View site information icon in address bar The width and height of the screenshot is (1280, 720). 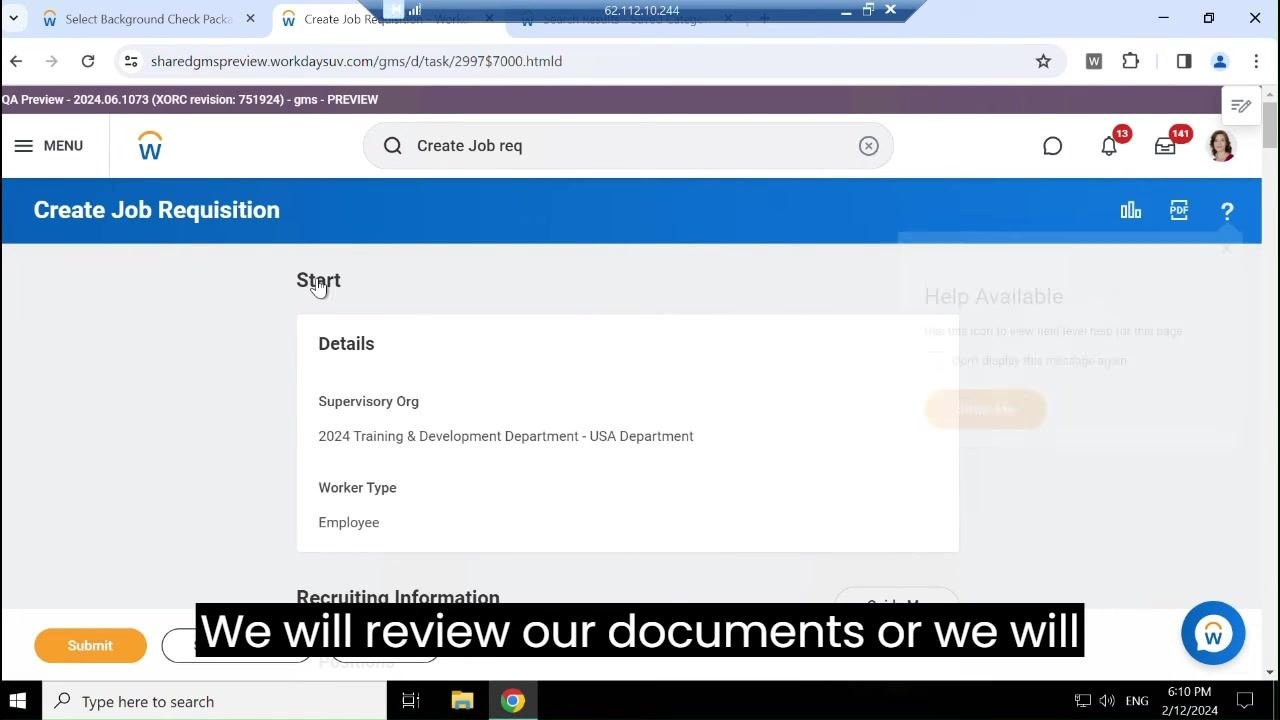(131, 61)
